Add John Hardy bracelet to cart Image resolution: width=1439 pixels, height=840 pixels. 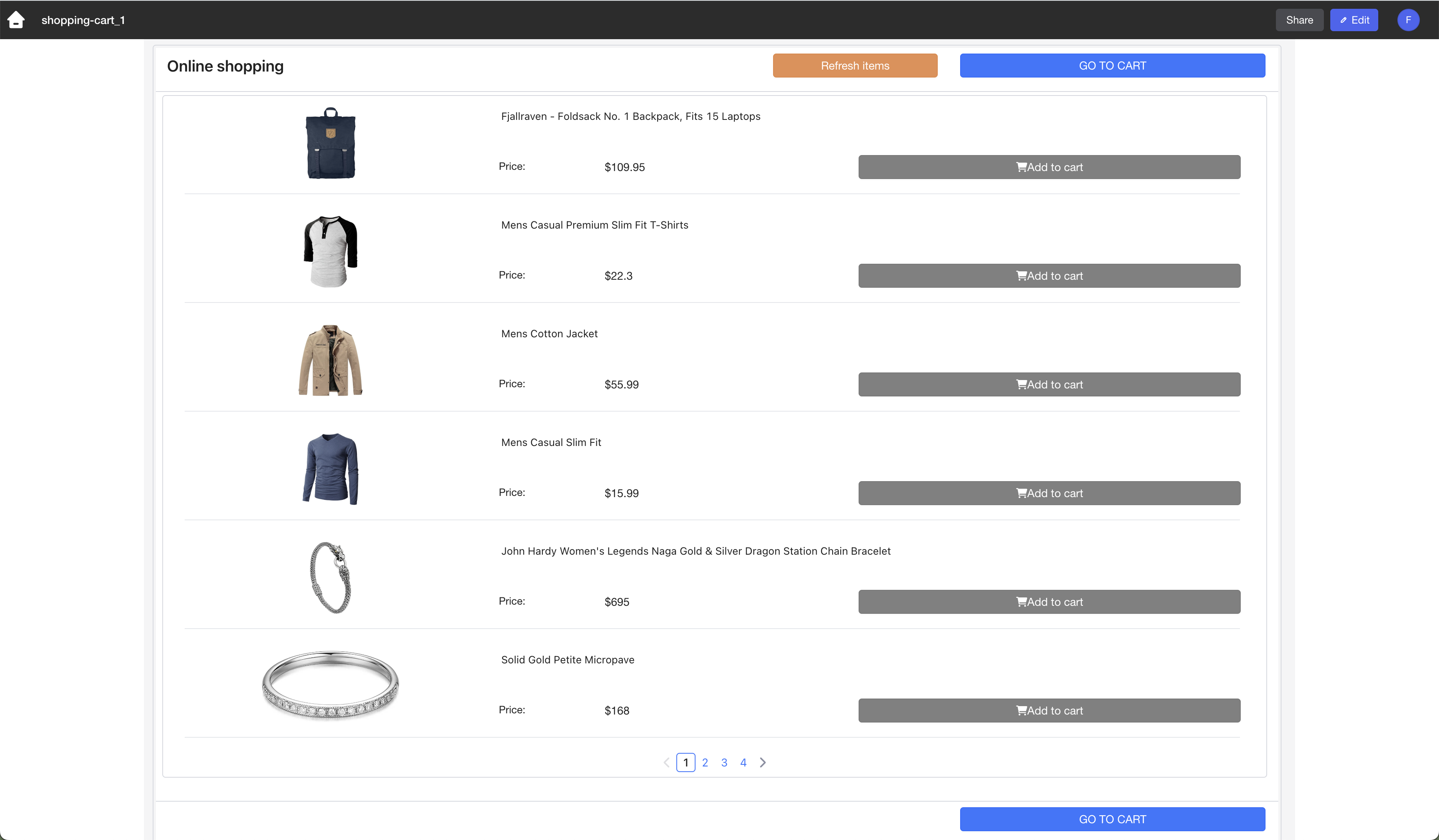point(1049,602)
